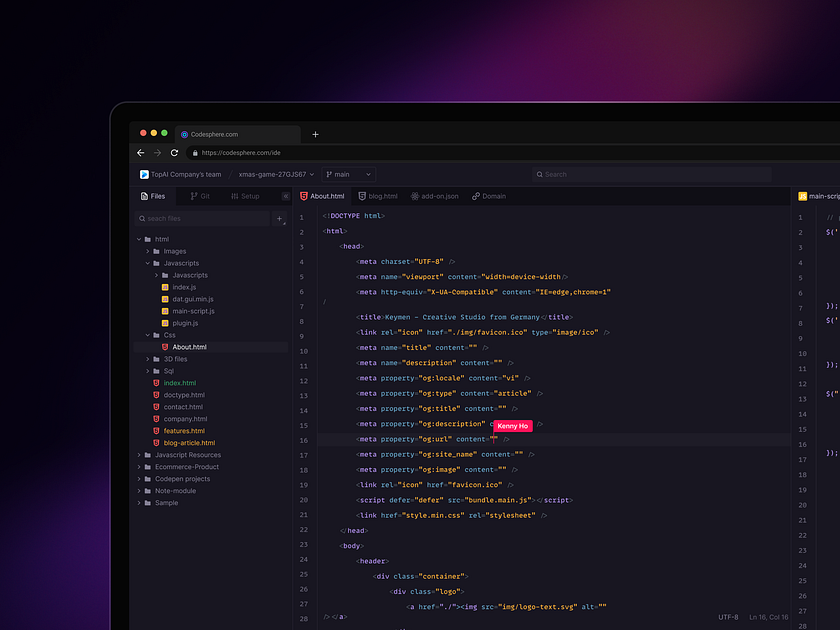The image size is (840, 630).
Task: Click the doctype.html file icon
Action: point(156,395)
